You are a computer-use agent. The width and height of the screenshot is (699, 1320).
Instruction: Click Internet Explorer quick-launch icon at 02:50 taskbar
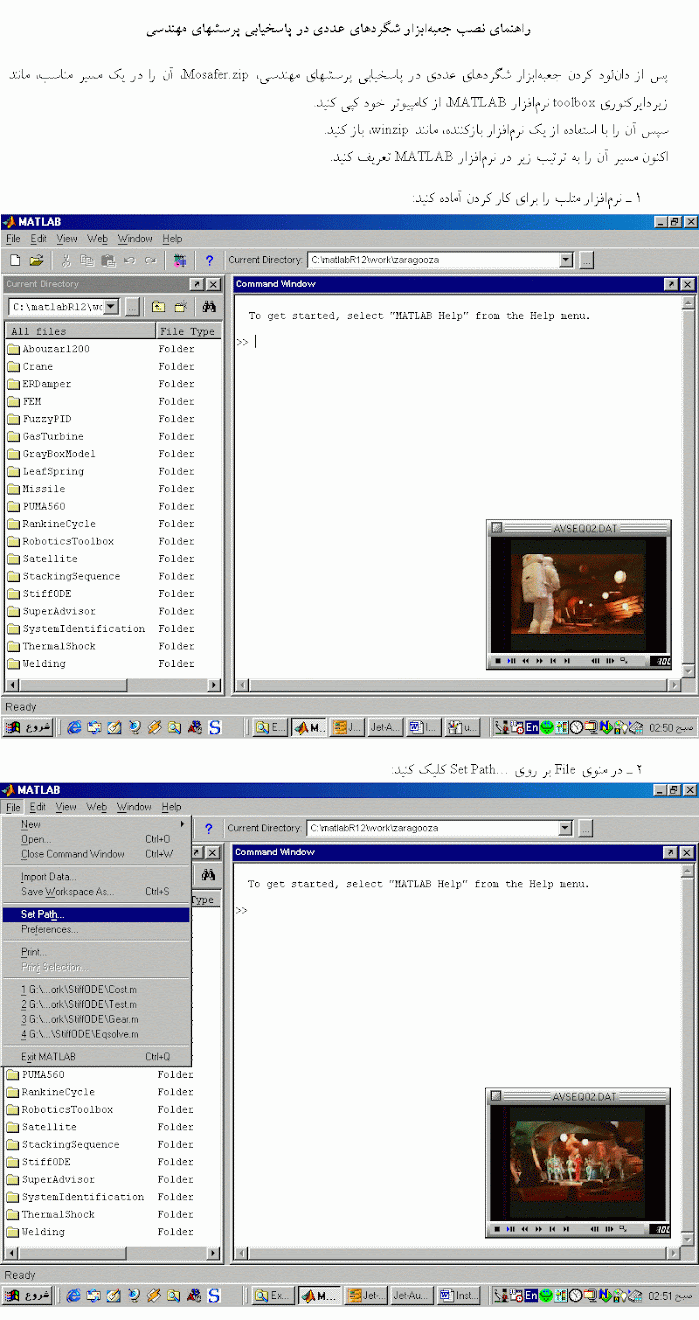pyautogui.click(x=75, y=728)
